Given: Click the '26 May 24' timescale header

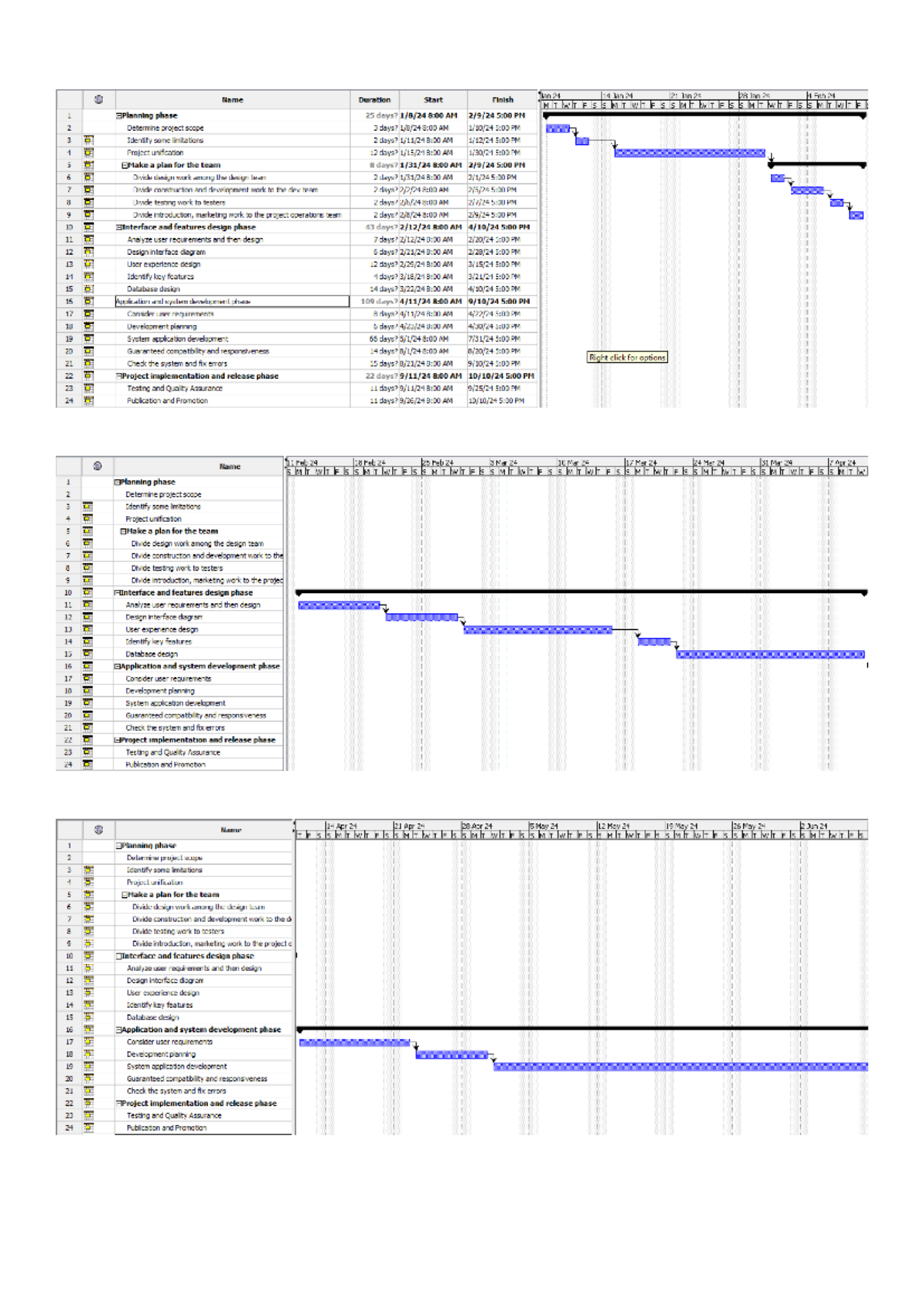Looking at the screenshot, I should (x=766, y=825).
